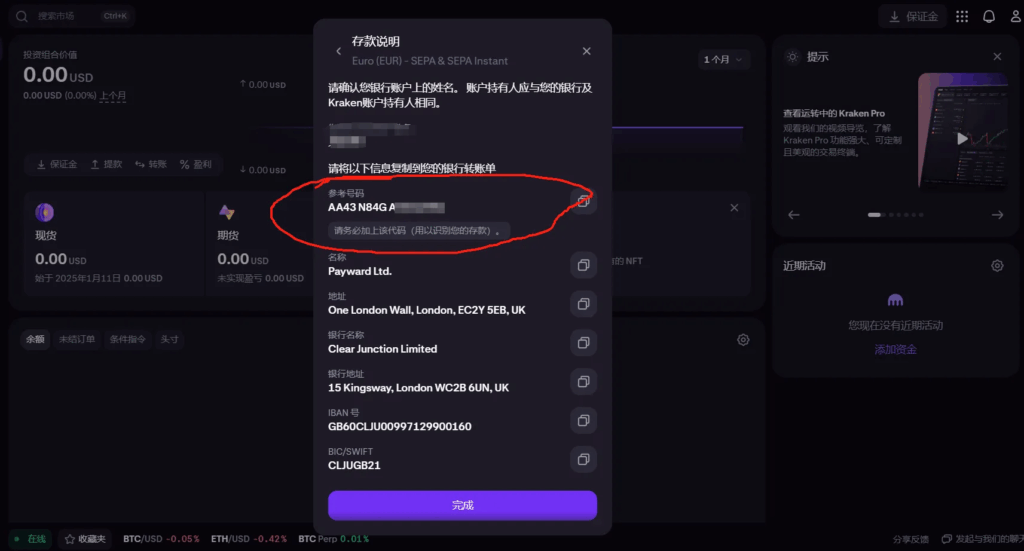Open the apps grid menu
1024x551 pixels.
point(962,16)
